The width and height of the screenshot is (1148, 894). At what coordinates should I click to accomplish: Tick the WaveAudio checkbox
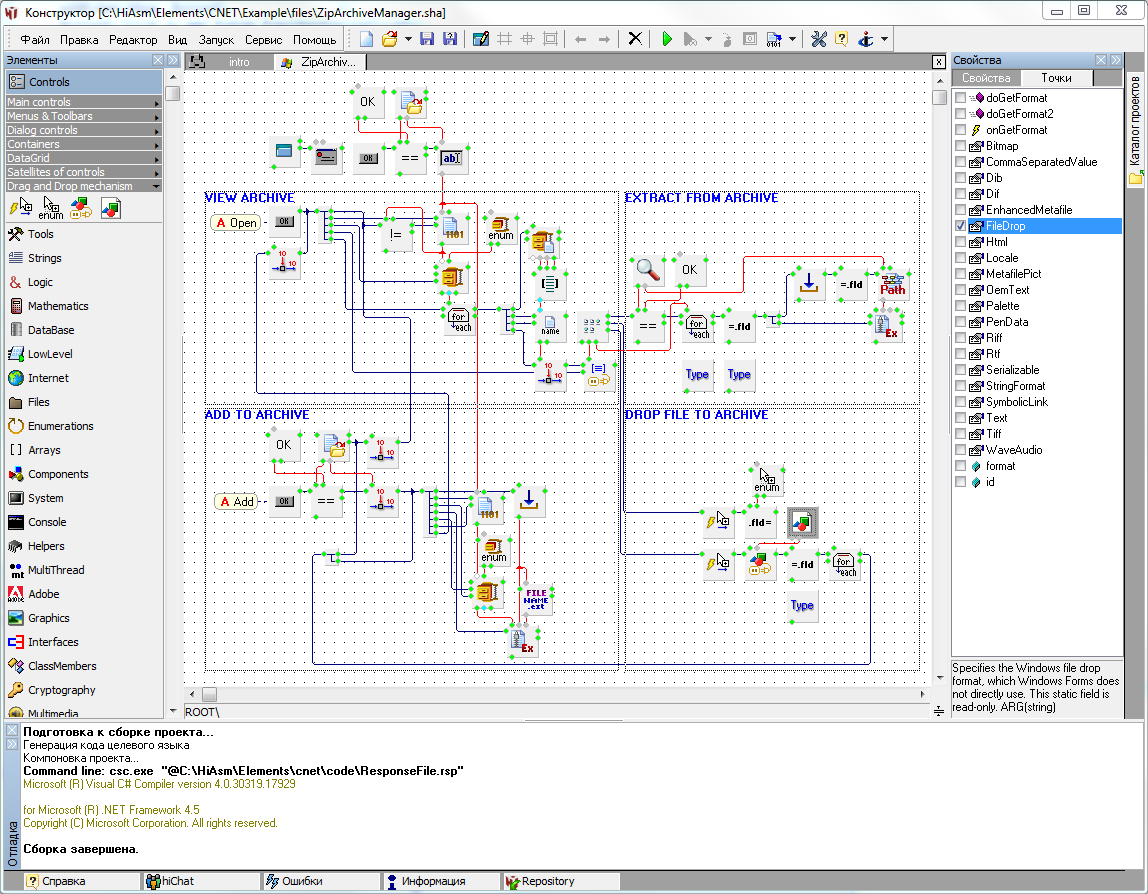point(961,450)
